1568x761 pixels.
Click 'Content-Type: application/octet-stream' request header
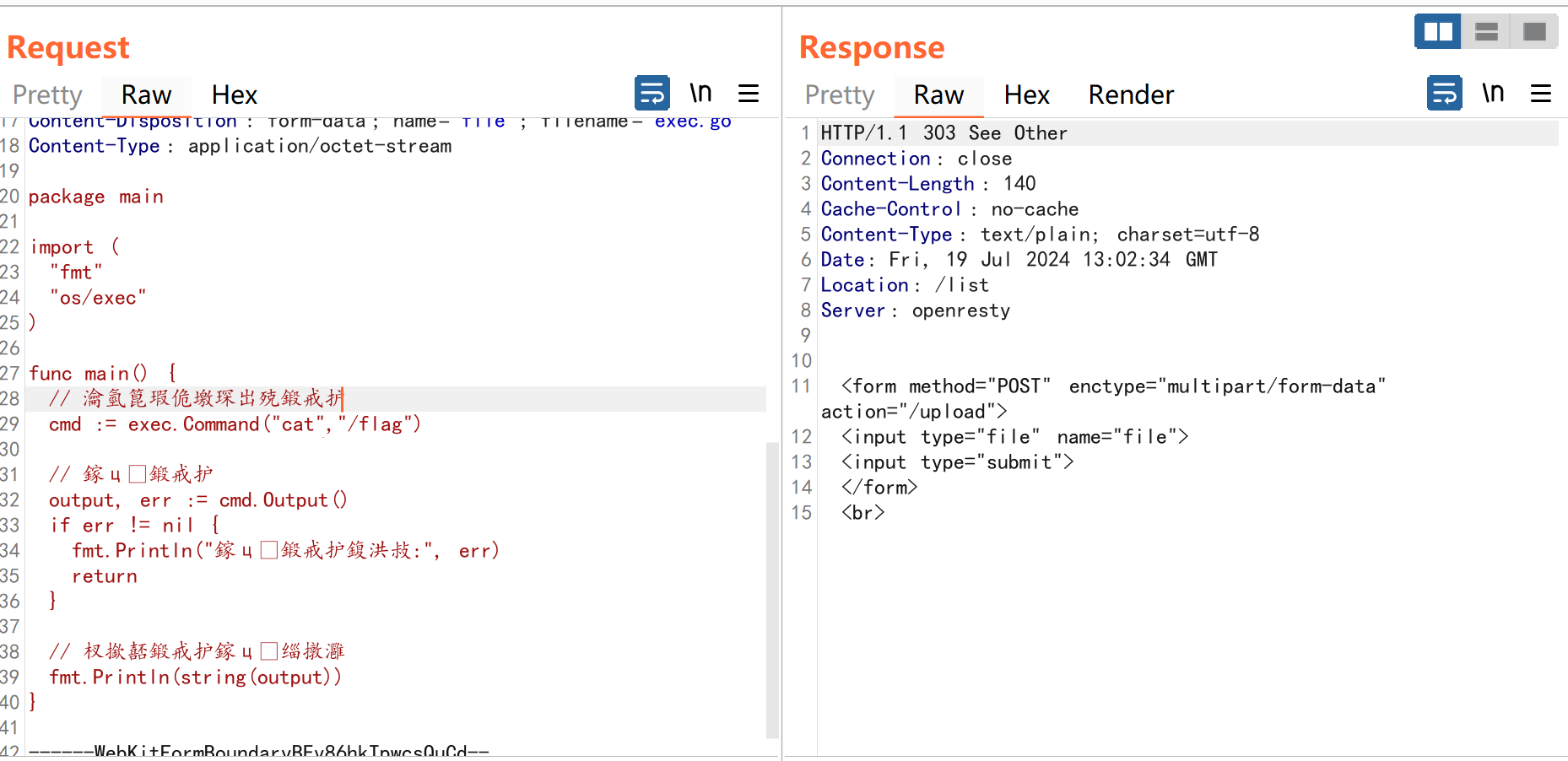pyautogui.click(x=241, y=146)
